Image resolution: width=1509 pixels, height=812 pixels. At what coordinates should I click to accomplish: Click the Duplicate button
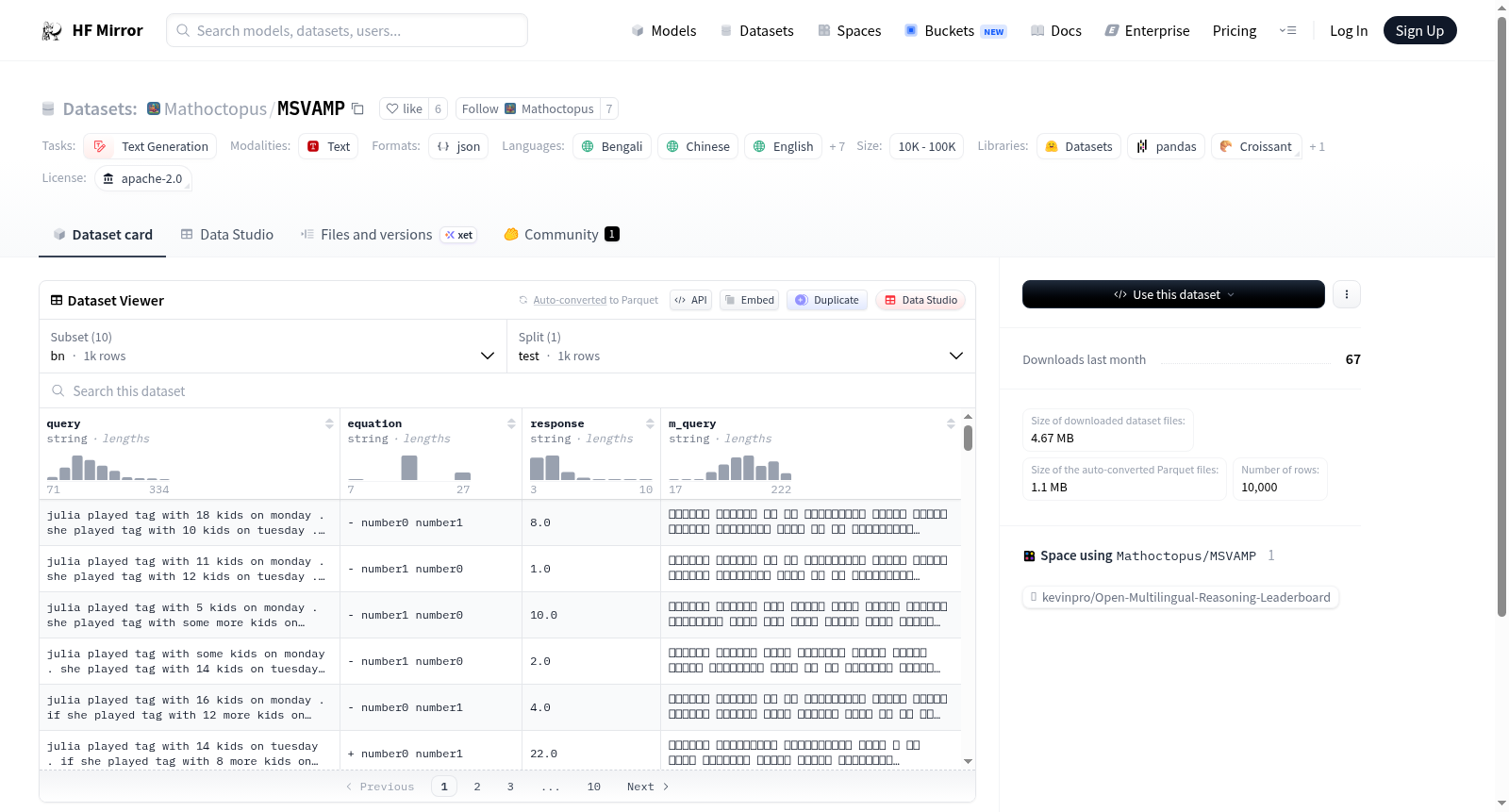tap(827, 300)
